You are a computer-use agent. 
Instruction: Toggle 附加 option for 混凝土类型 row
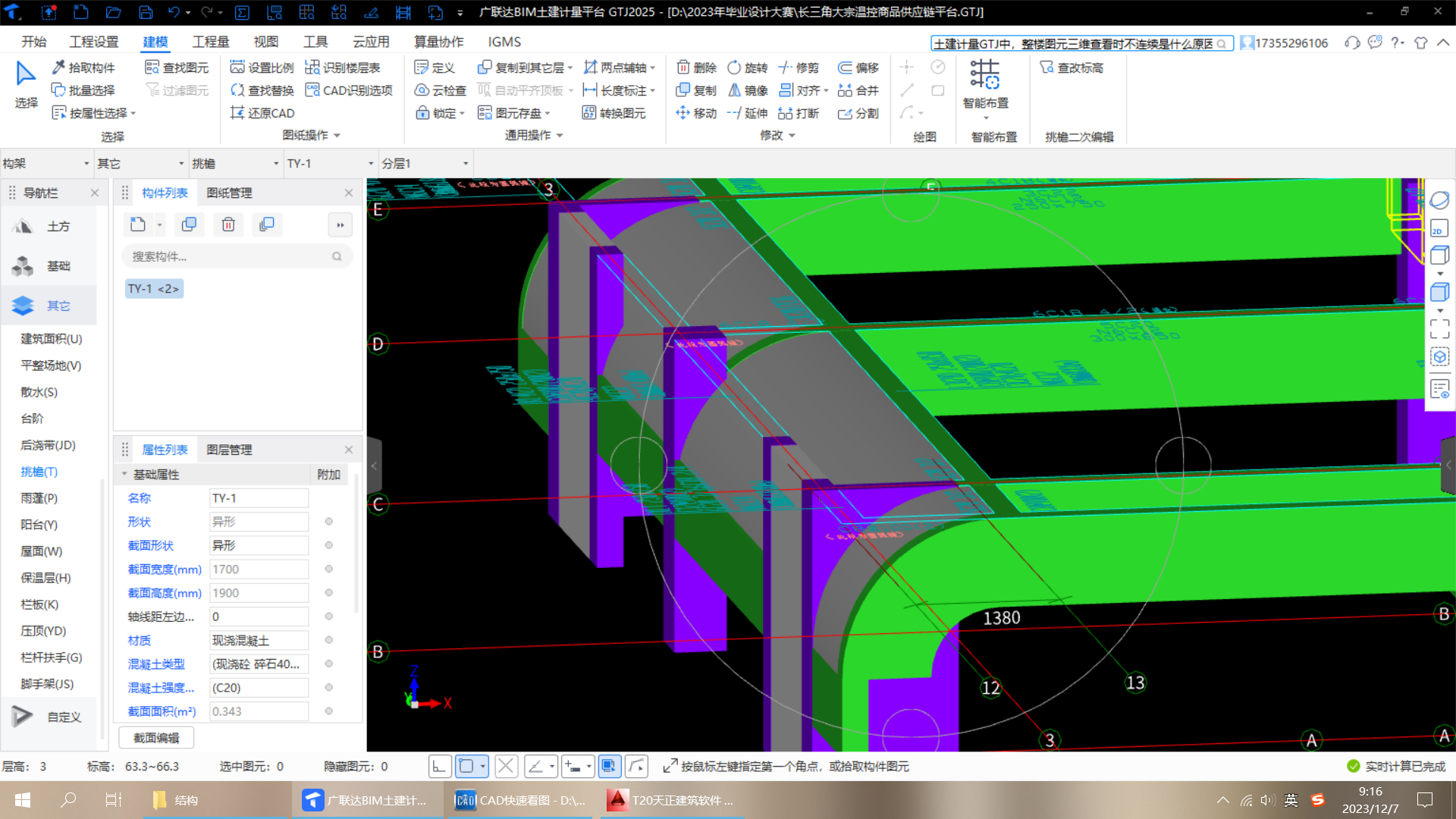[x=329, y=664]
